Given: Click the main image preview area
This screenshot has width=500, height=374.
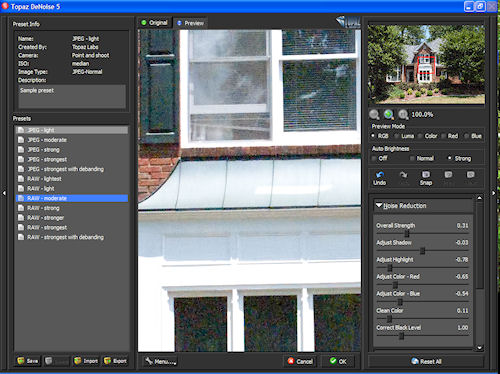Looking at the screenshot, I should pos(249,190).
